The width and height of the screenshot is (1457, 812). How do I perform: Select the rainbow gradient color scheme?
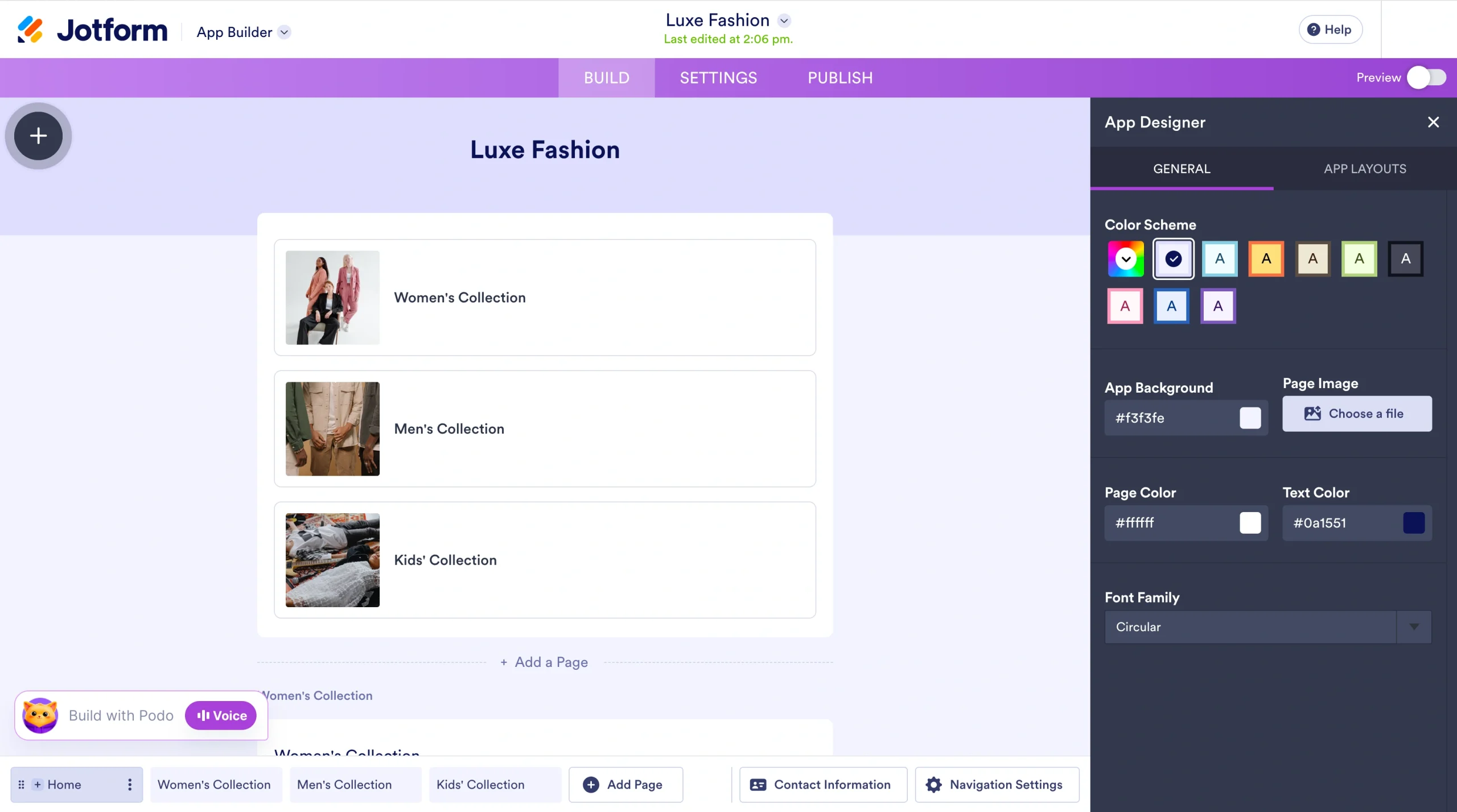(x=1125, y=259)
